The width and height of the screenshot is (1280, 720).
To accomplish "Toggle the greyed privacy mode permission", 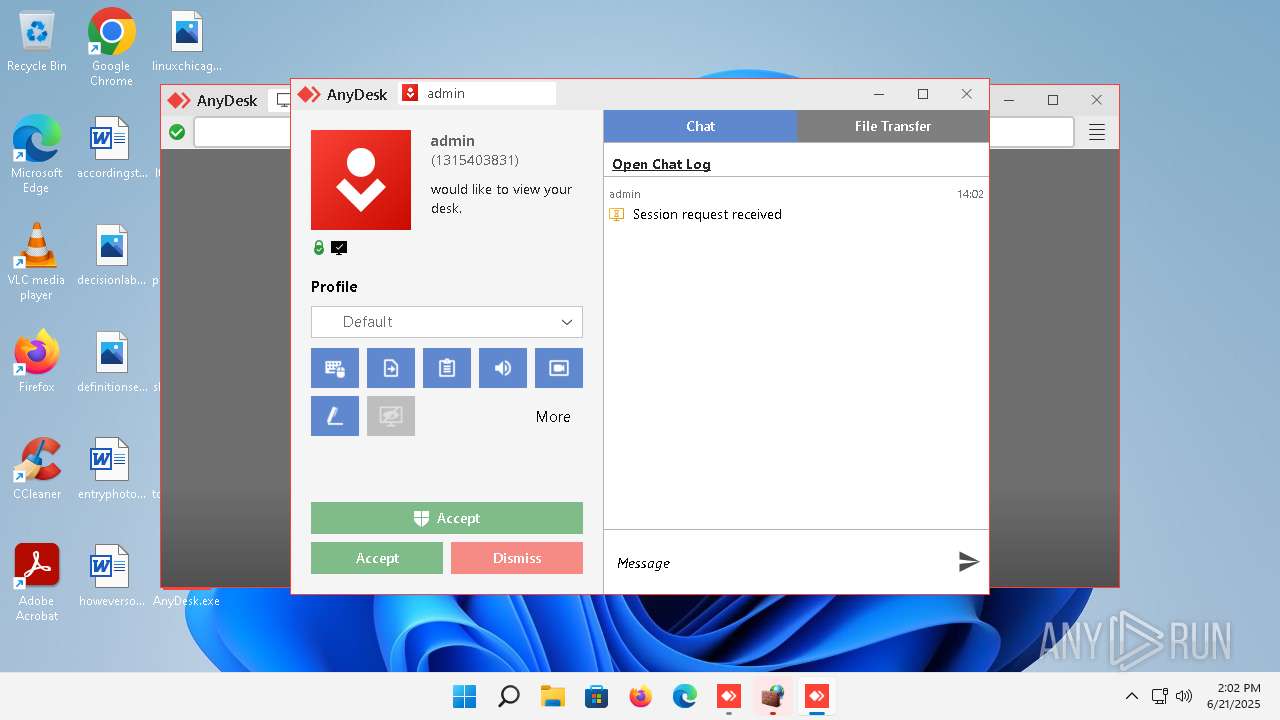I will (391, 416).
